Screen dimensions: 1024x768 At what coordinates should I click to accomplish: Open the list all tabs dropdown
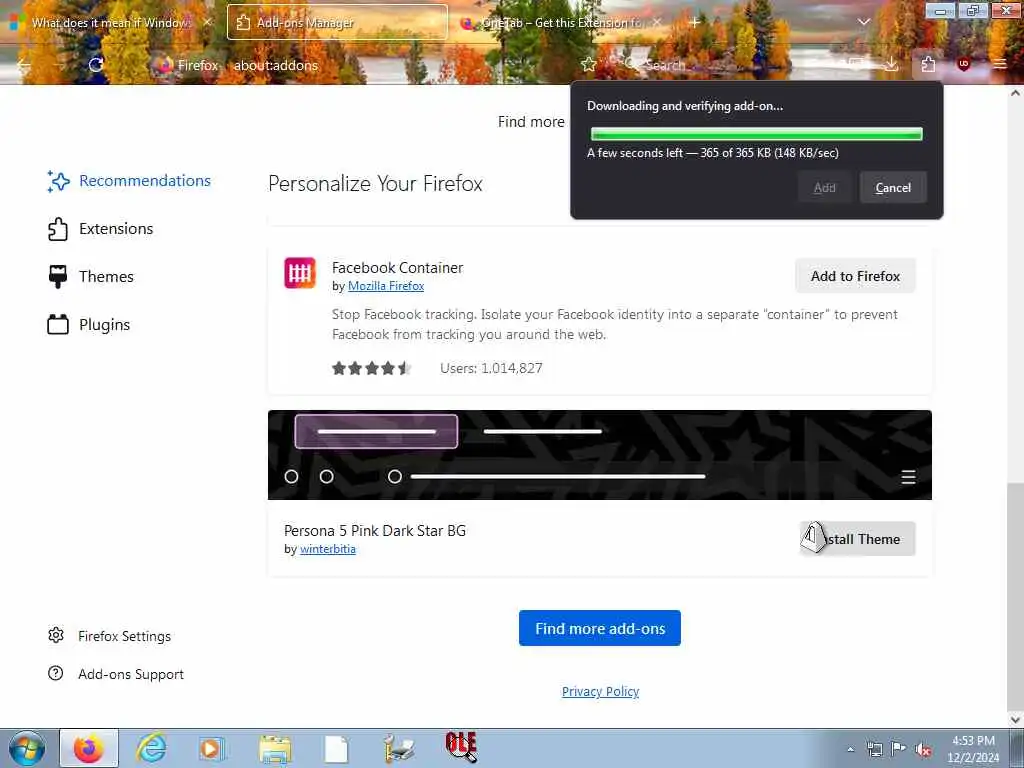[x=863, y=23]
